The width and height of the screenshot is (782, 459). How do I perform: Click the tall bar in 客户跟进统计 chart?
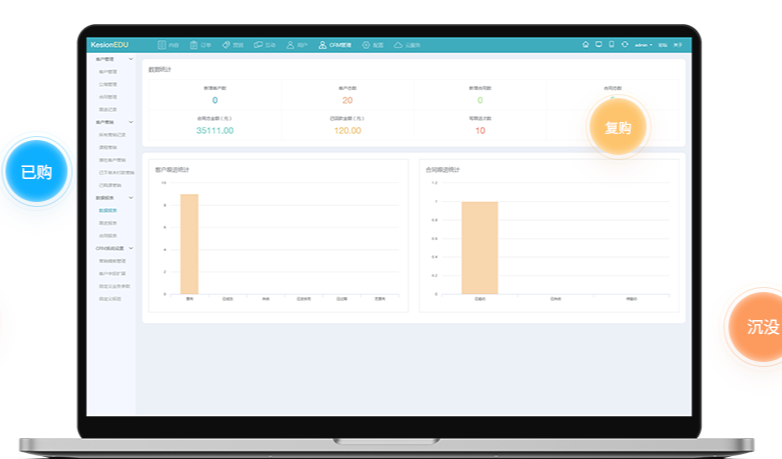pos(189,244)
